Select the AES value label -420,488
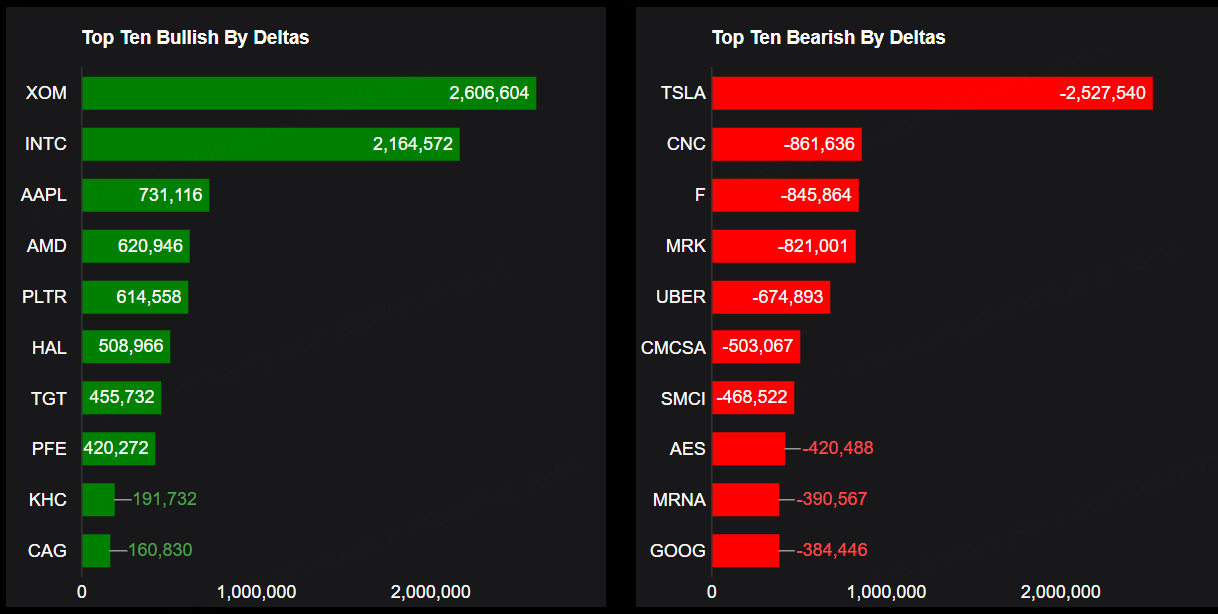This screenshot has width=1218, height=614. 838,448
